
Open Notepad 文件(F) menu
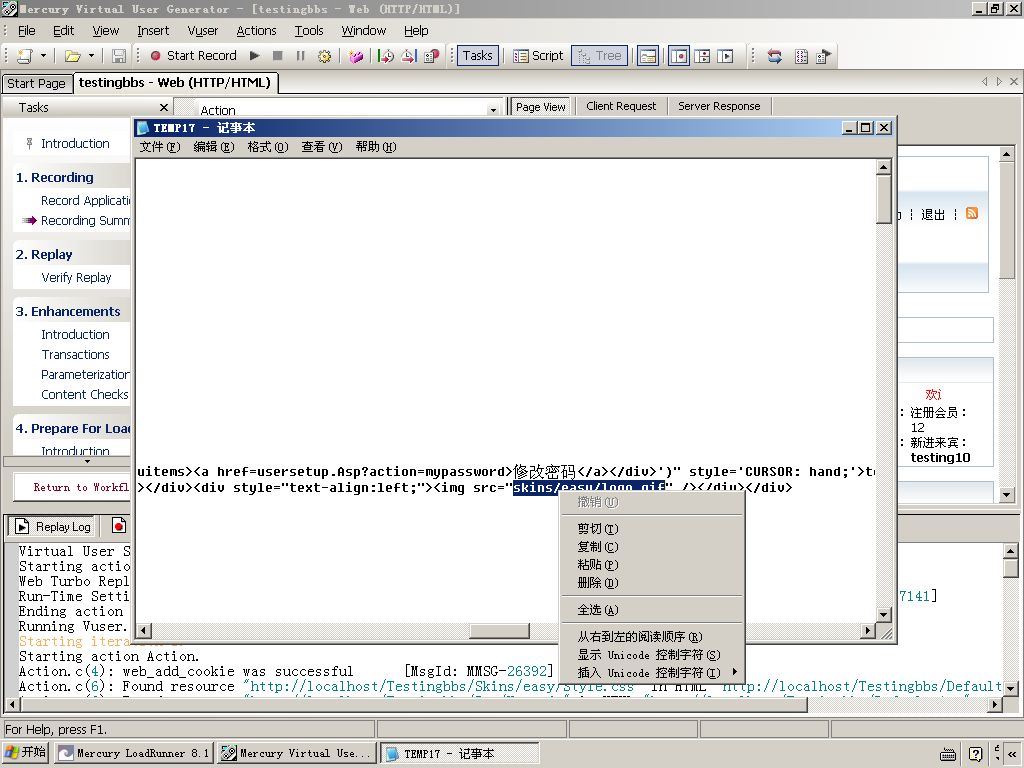click(159, 147)
